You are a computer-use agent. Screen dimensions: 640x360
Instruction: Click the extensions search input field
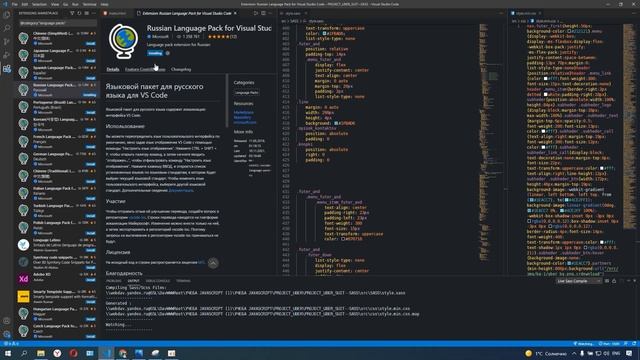[x=57, y=23]
